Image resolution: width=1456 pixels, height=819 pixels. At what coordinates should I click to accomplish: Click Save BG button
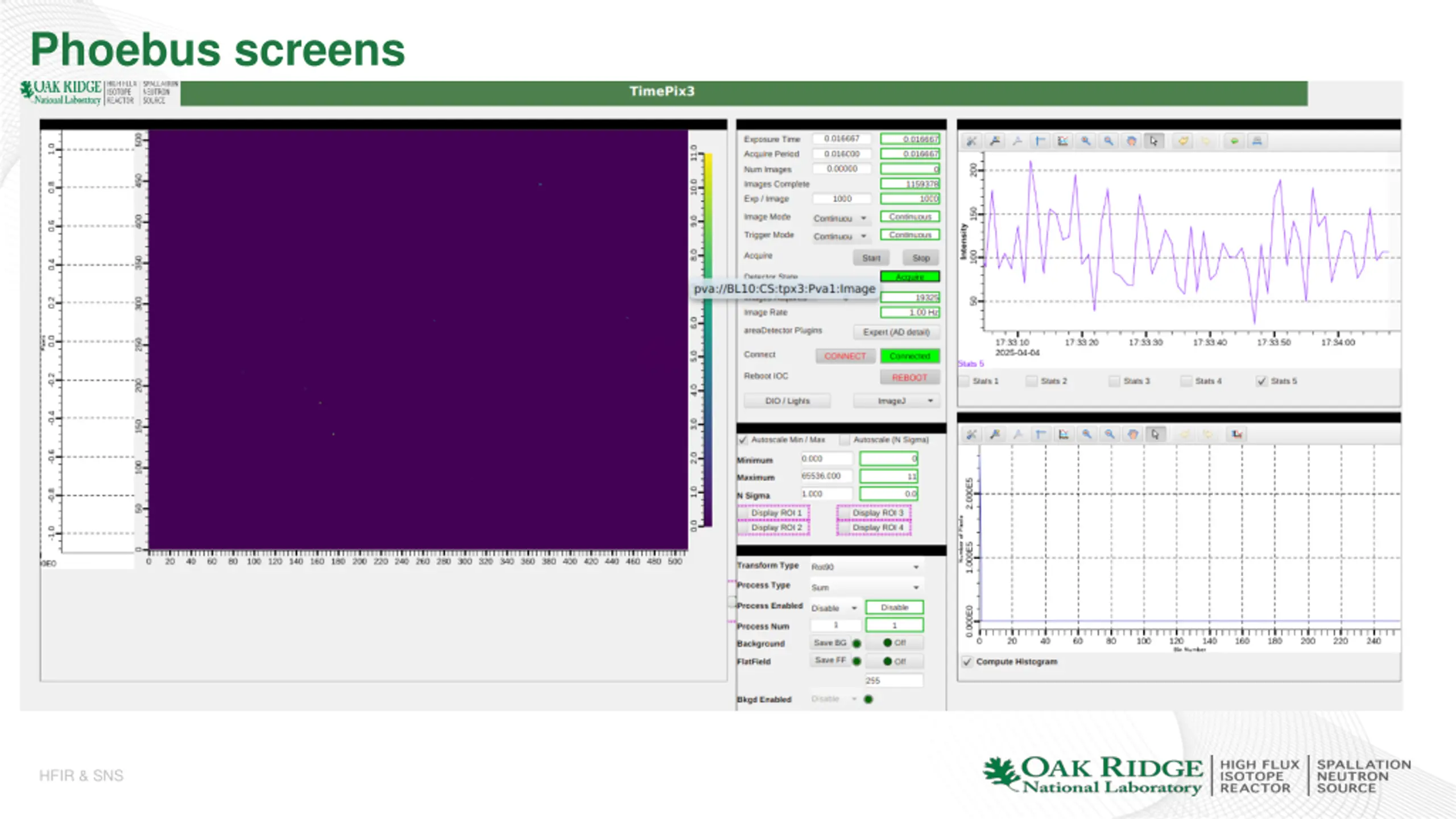point(829,643)
